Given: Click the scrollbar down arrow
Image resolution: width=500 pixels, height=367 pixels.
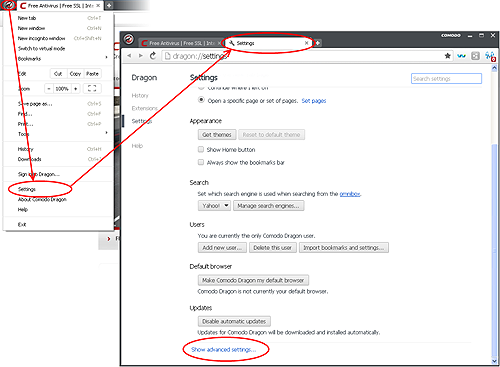Looking at the screenshot, I should pyautogui.click(x=494, y=361).
